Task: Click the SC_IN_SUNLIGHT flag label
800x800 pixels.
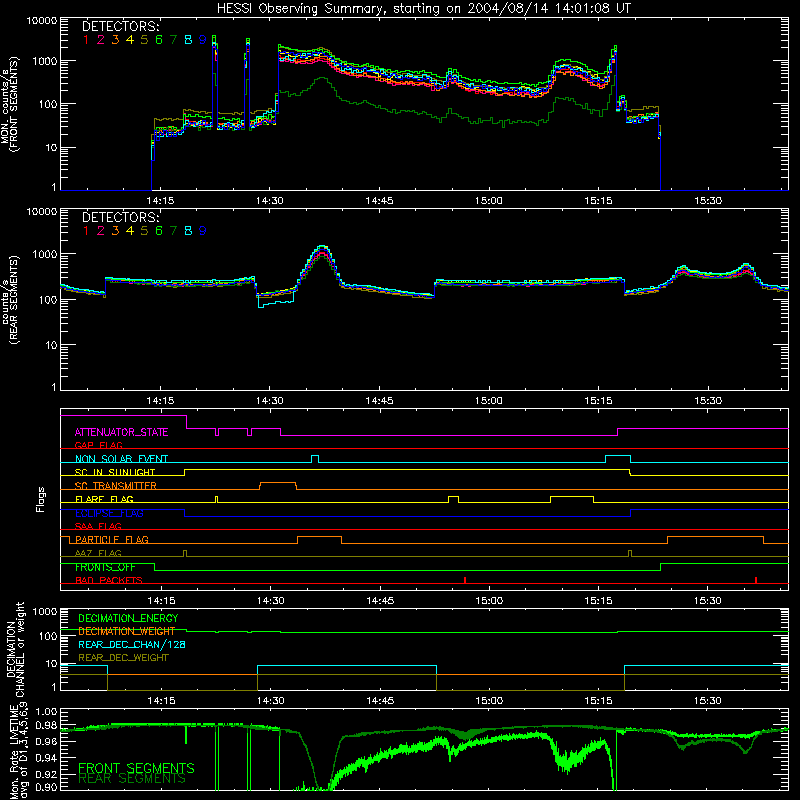Action: point(115,472)
